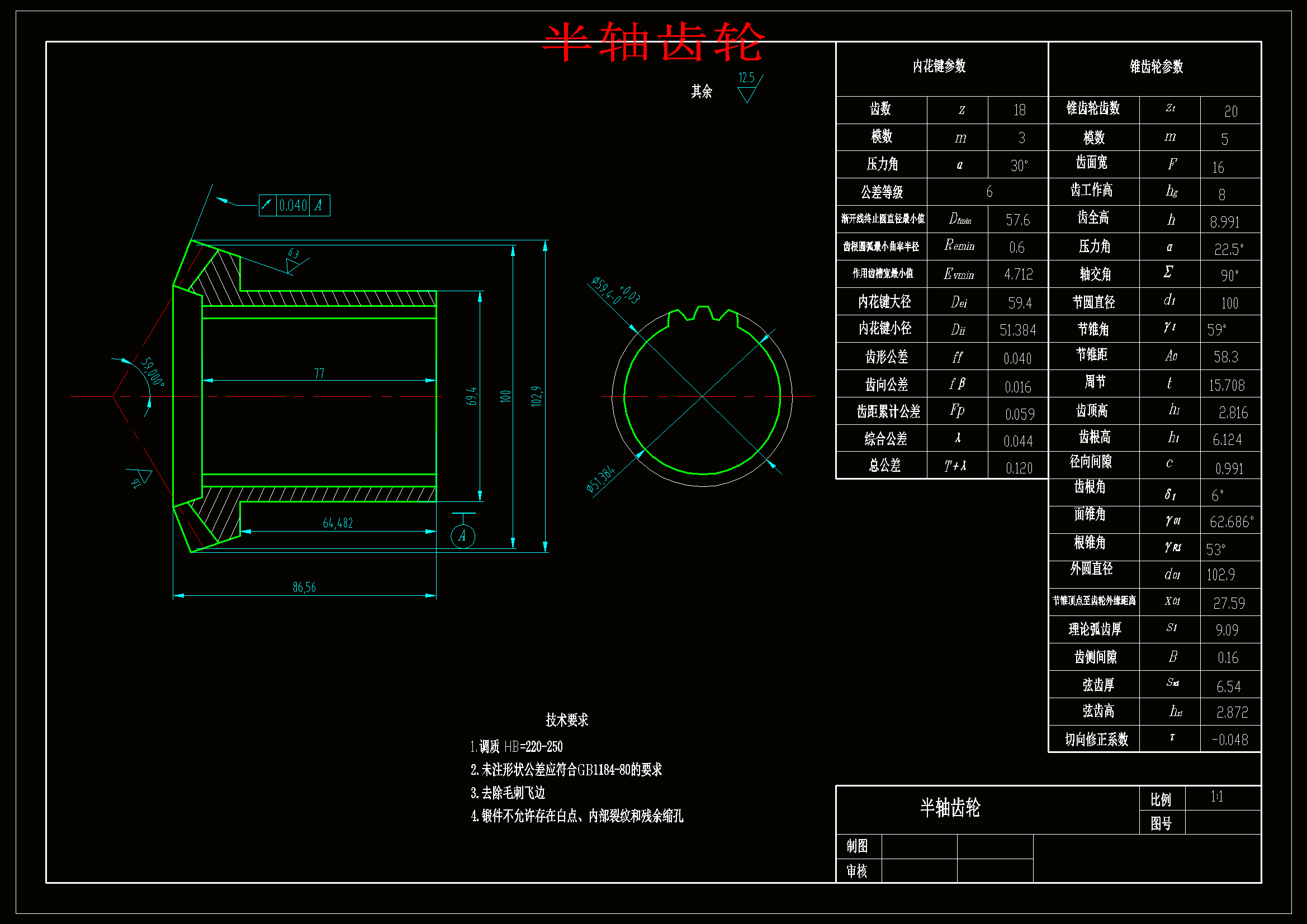Viewport: 1307px width, 924px height.
Task: Select the 内花键小径 row label
Action: click(884, 329)
